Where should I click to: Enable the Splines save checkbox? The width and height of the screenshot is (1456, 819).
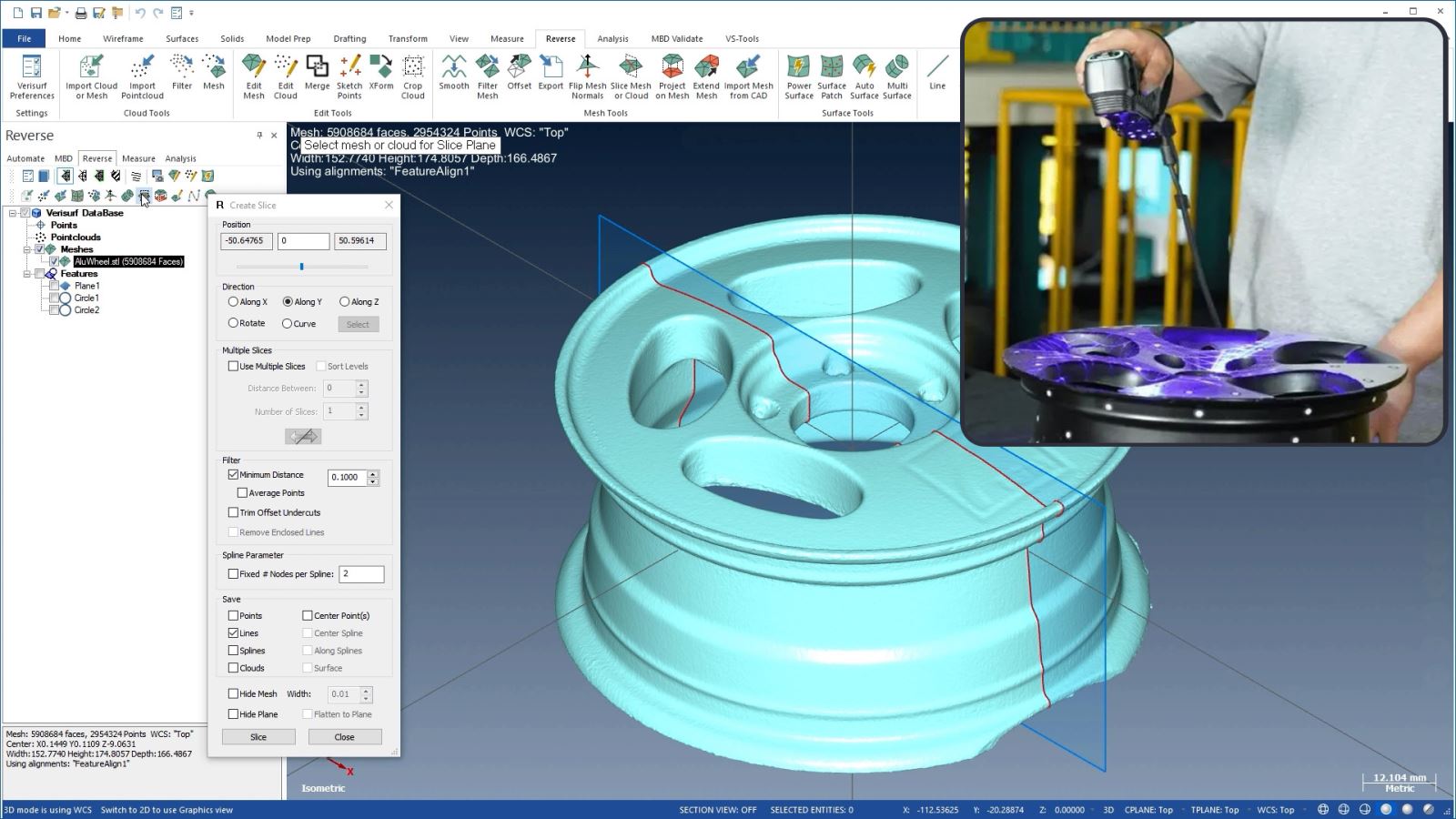pos(233,651)
